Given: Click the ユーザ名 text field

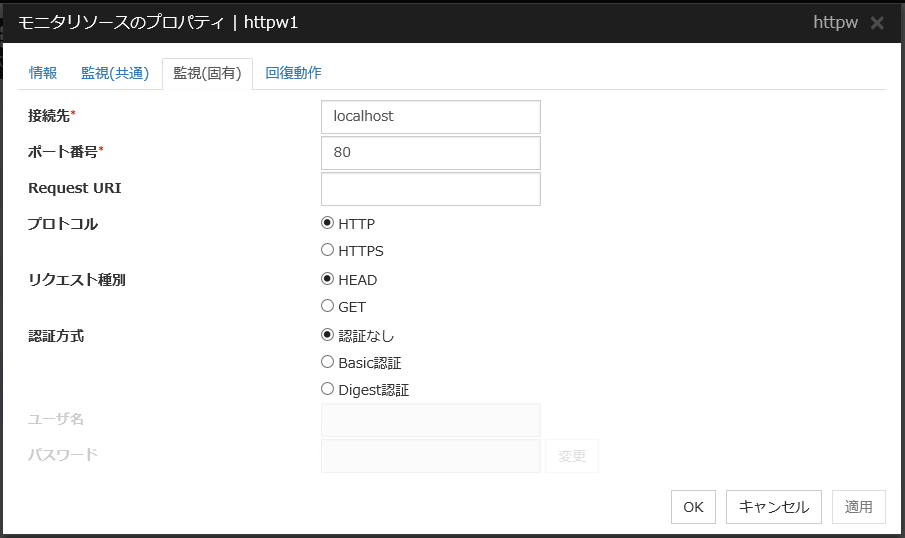Looking at the screenshot, I should click(x=430, y=420).
